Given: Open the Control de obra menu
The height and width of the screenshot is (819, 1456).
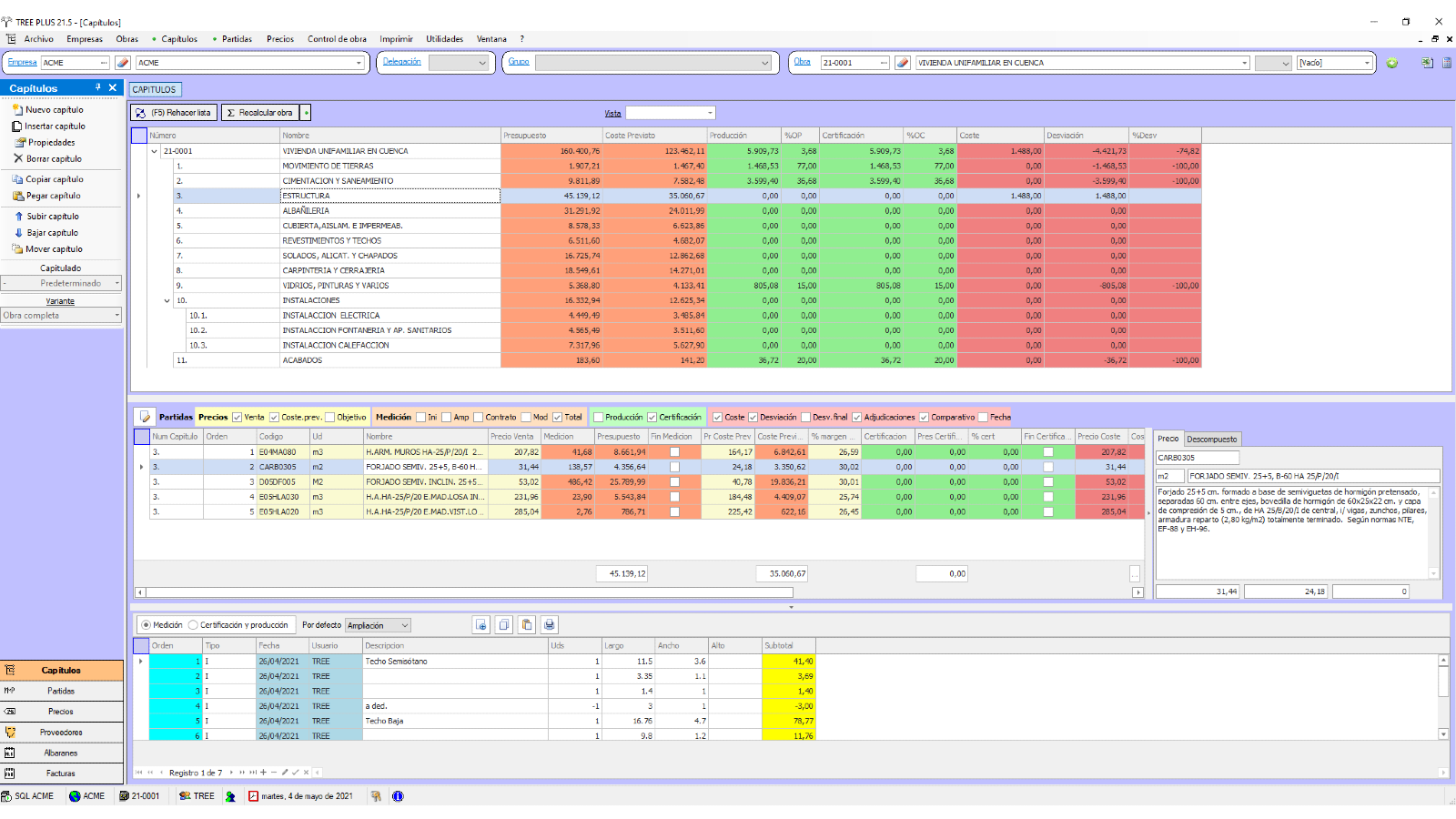Looking at the screenshot, I should [337, 39].
